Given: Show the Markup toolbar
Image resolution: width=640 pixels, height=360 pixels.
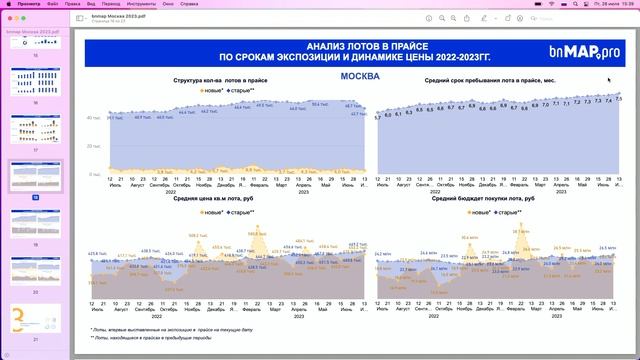Looking at the screenshot, I should point(520,18).
